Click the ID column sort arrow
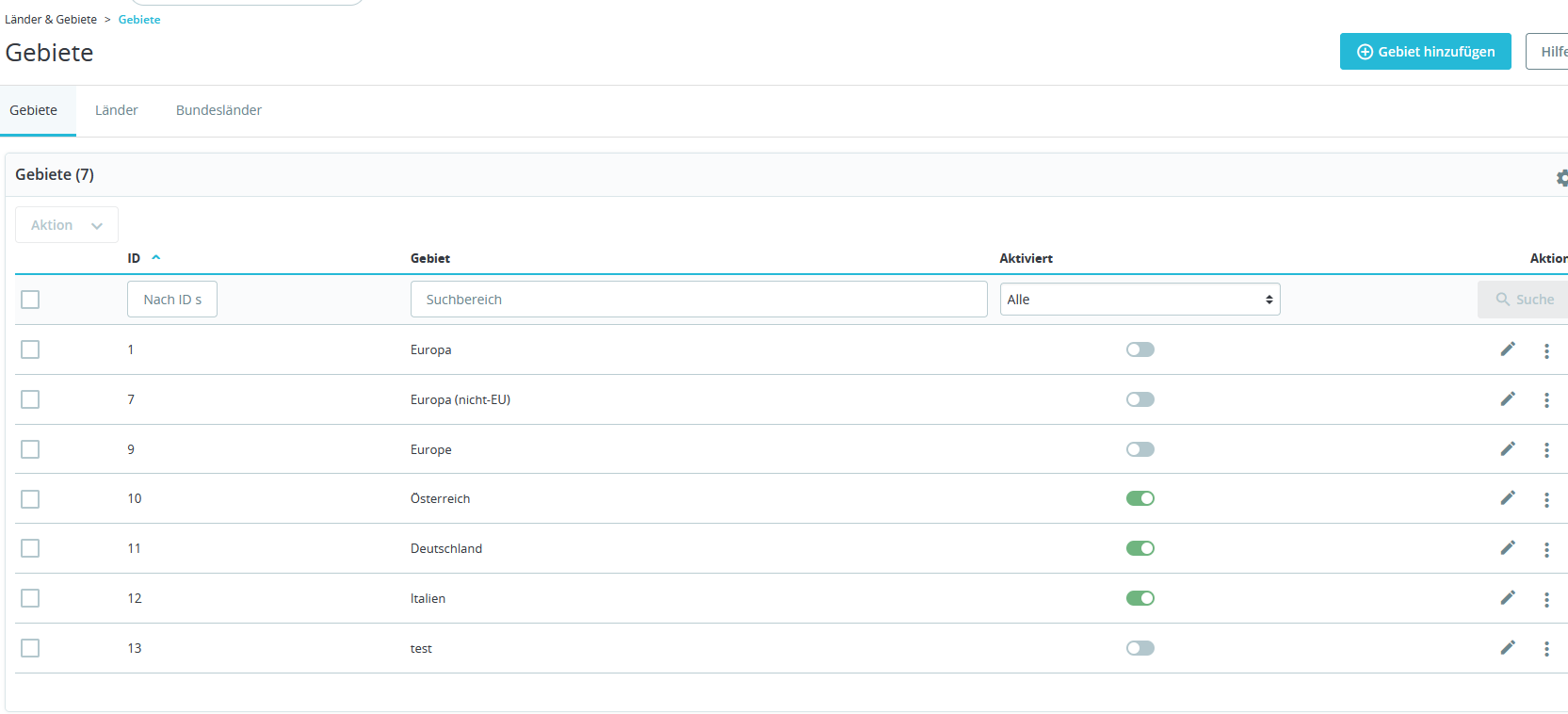This screenshot has height=714, width=1568. tap(156, 257)
